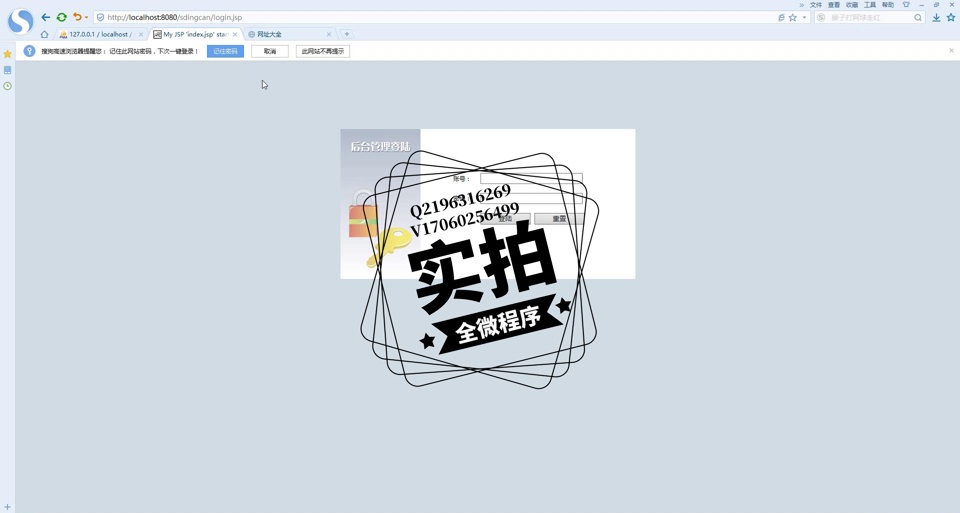Image resolution: width=960 pixels, height=513 pixels.
Task: Open the sidebar bookmark panel icon
Action: 7,70
